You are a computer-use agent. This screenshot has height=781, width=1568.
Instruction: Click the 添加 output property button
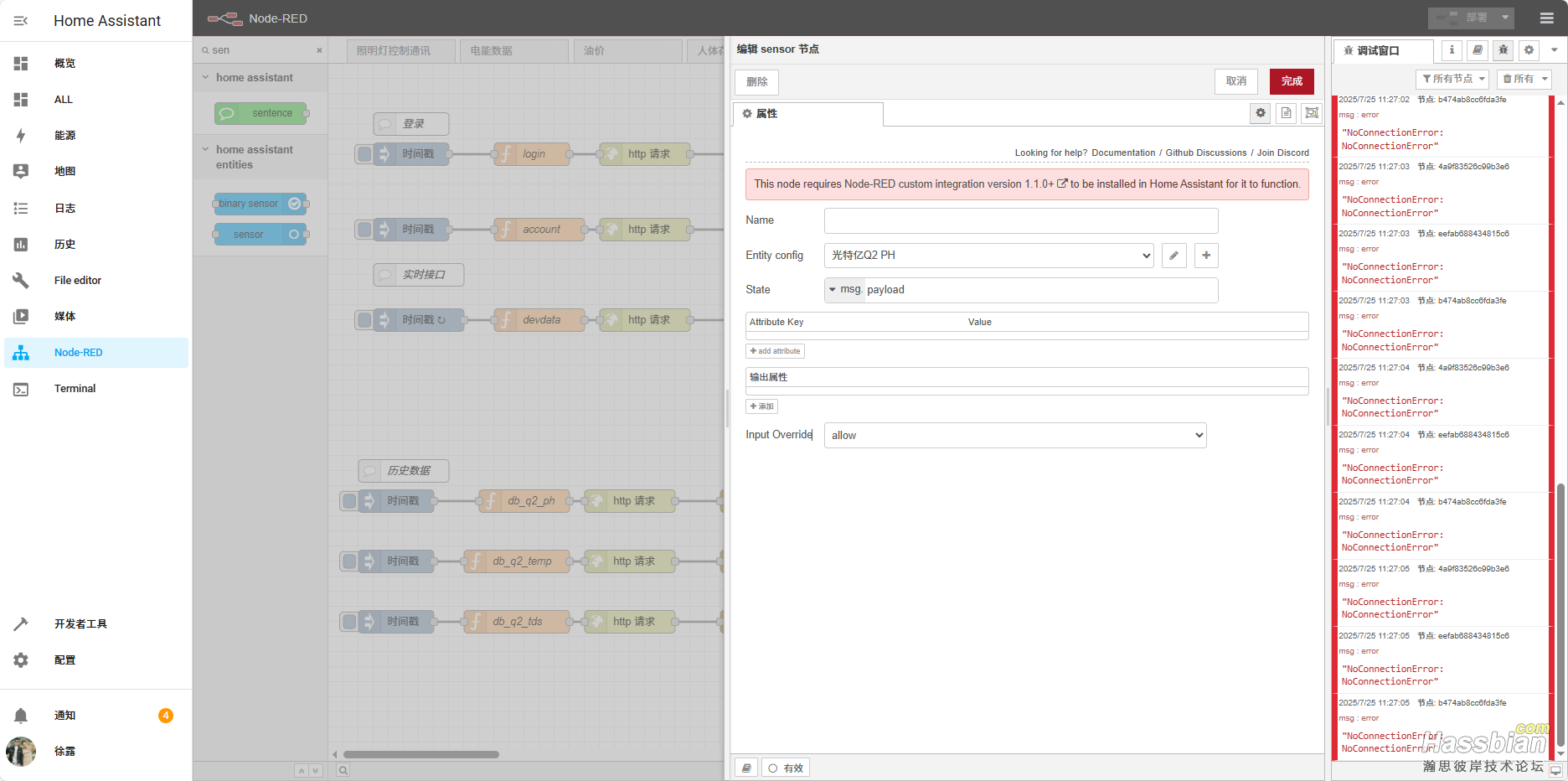[x=762, y=406]
